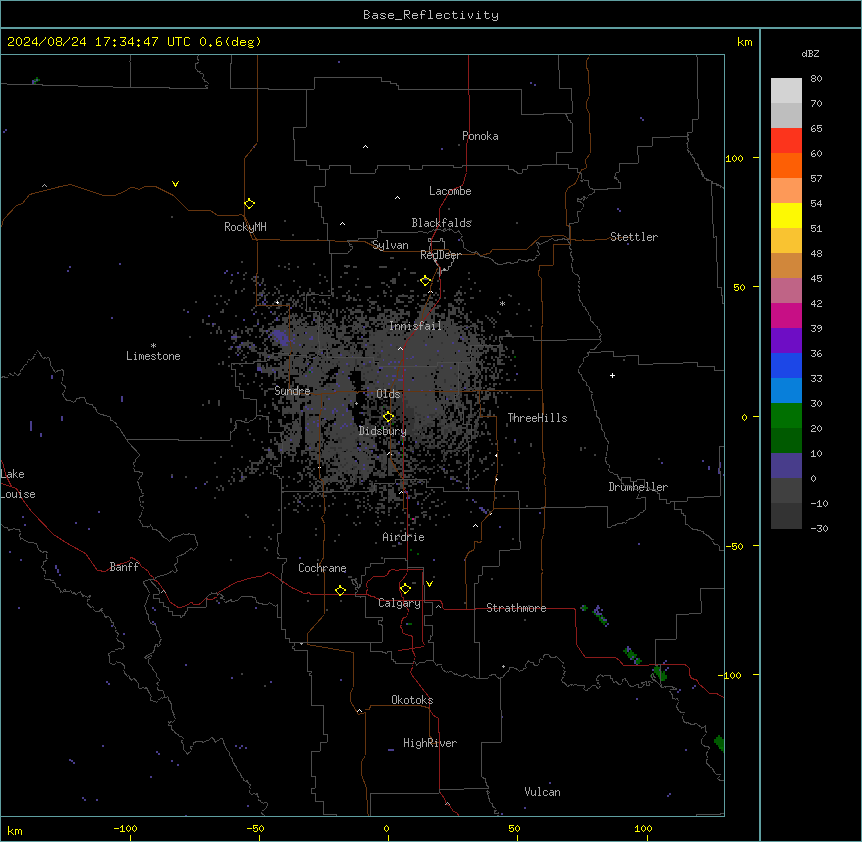Select the magenta 42-39 dBZ legend swatch

point(786,315)
